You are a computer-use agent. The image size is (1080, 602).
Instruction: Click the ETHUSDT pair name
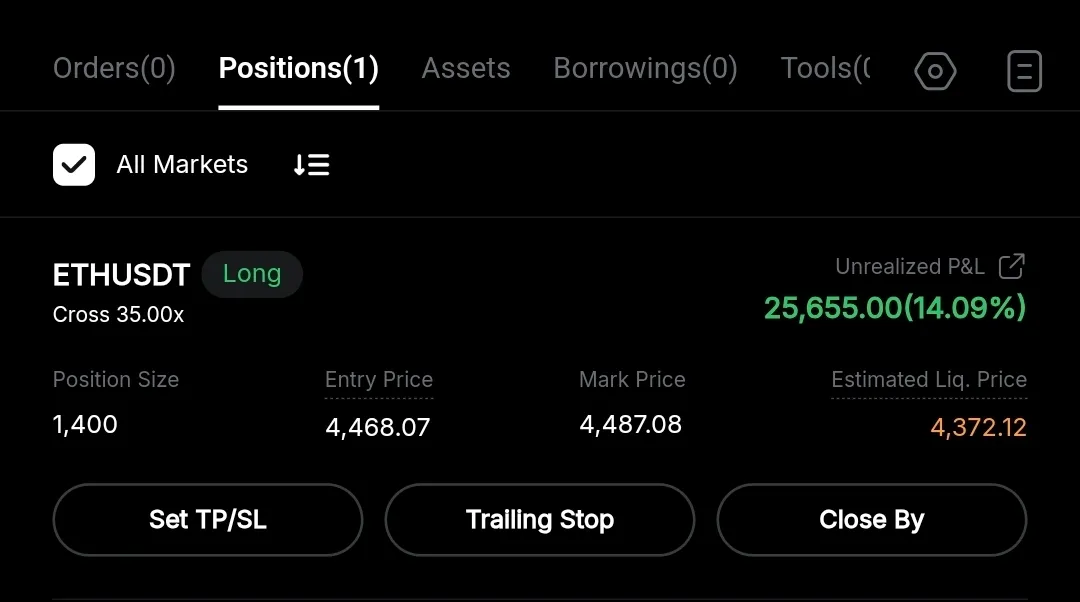[x=121, y=275]
